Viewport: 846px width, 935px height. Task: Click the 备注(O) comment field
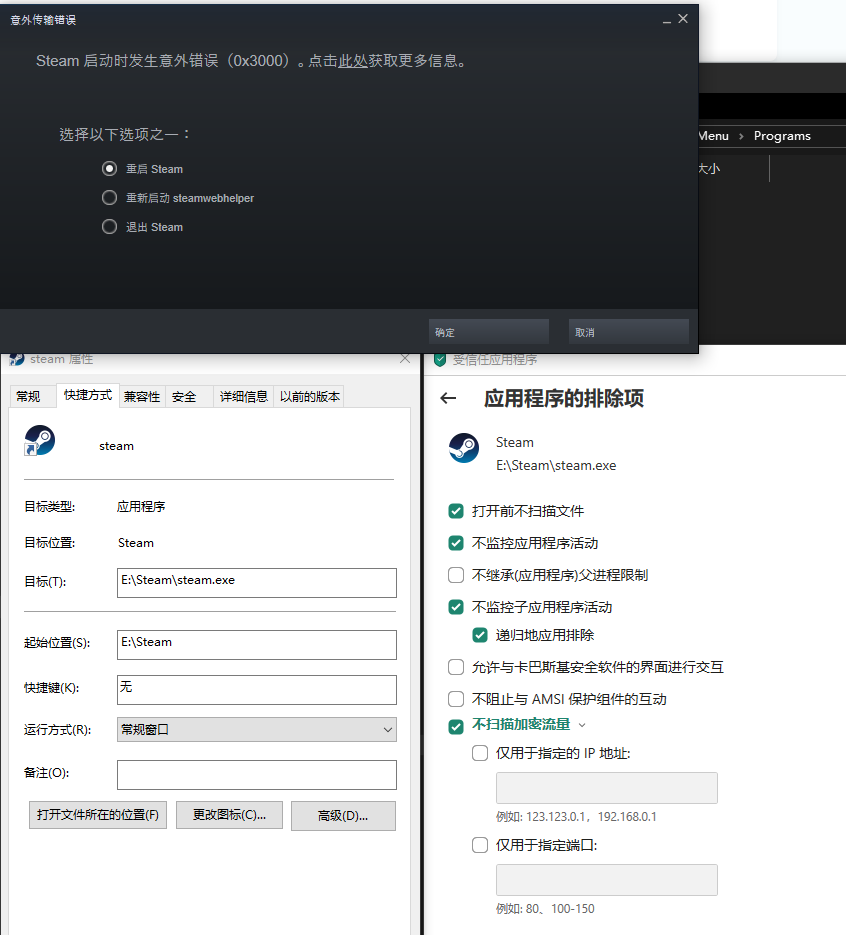click(256, 775)
